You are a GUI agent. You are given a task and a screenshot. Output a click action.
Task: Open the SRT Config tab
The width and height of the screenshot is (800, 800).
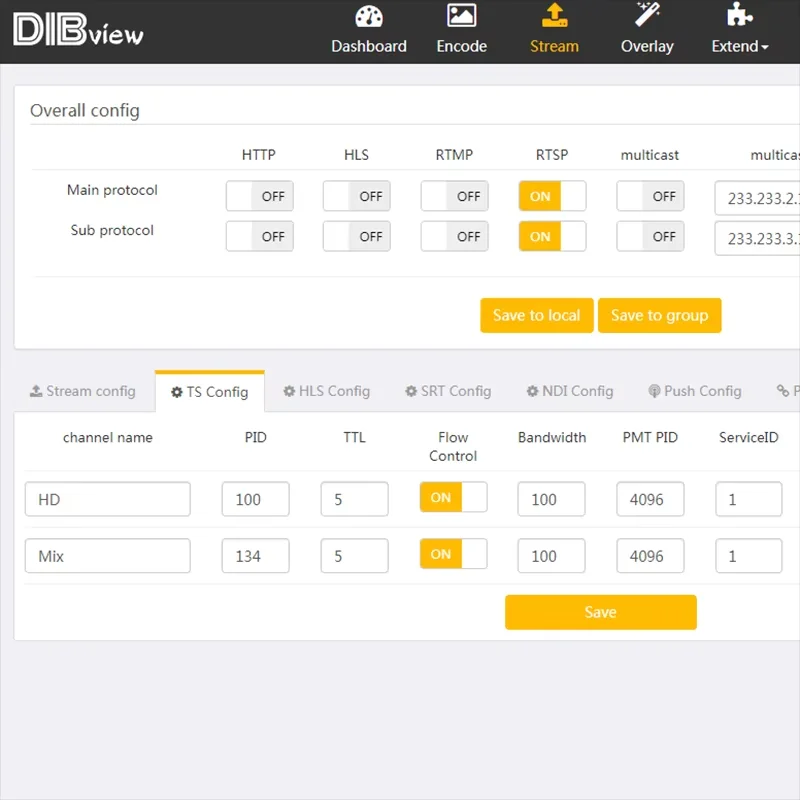pos(448,391)
